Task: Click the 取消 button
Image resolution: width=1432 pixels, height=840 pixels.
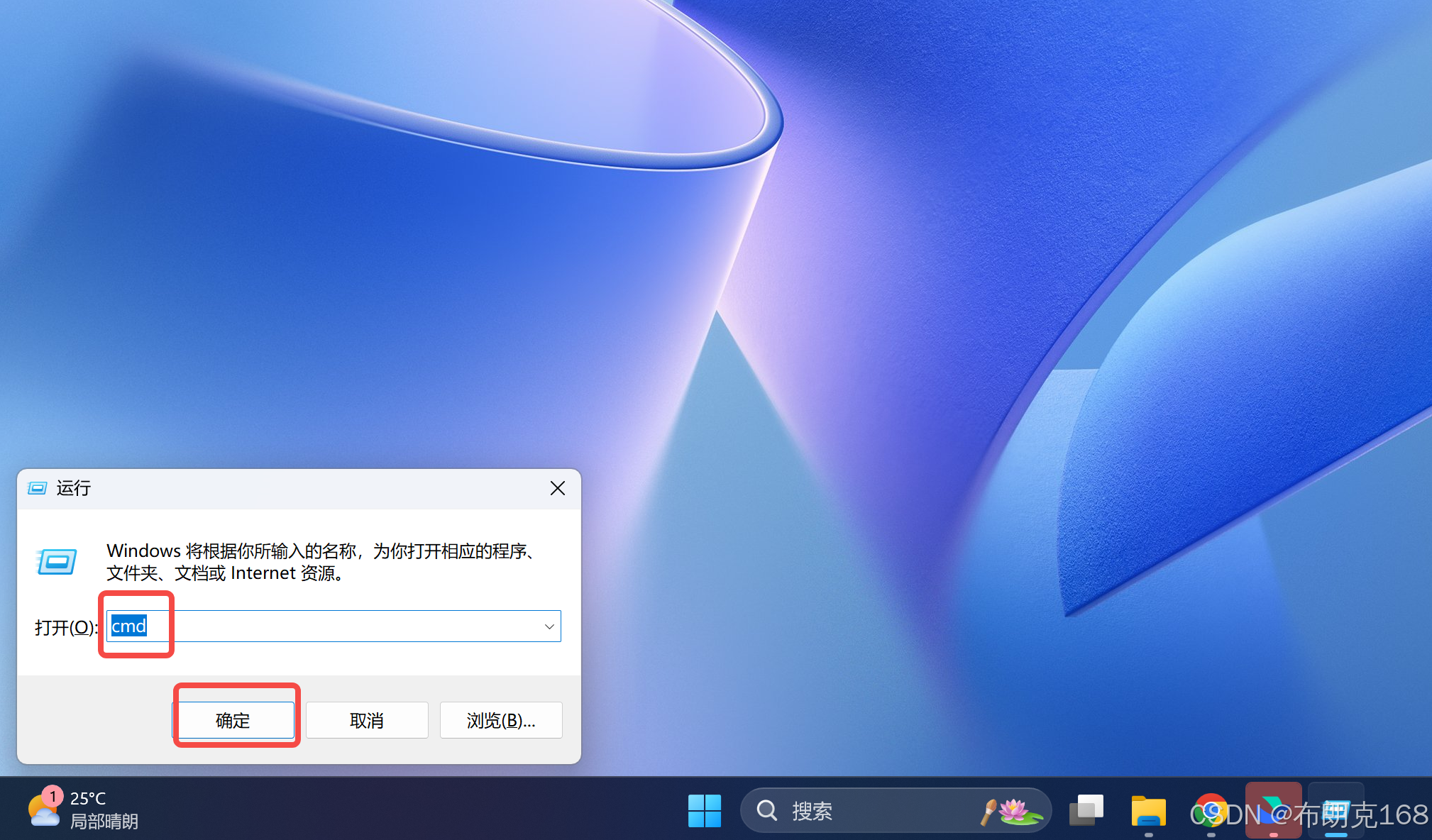Action: pos(367,720)
